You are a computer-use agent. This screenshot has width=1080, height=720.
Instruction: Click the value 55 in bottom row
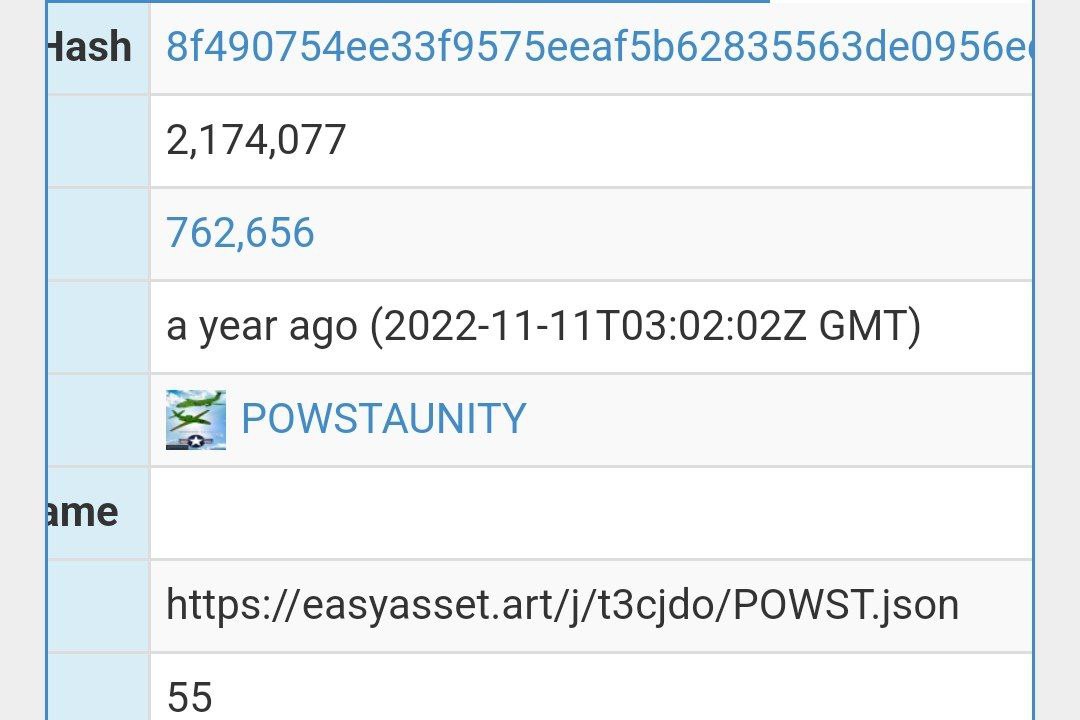[x=189, y=696]
